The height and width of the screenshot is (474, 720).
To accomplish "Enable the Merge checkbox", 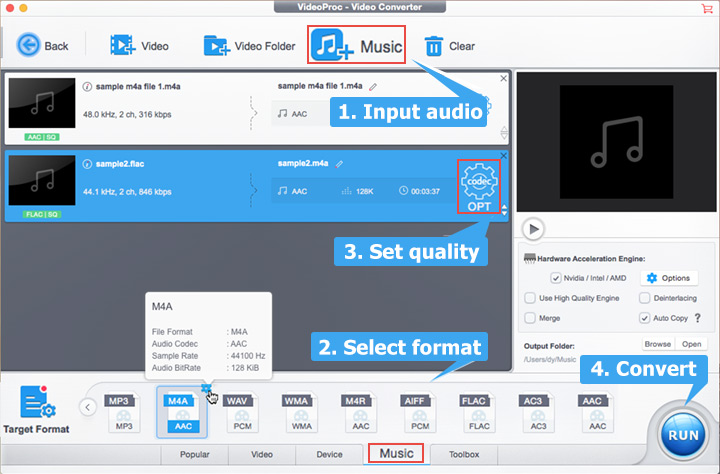I will pyautogui.click(x=530, y=318).
